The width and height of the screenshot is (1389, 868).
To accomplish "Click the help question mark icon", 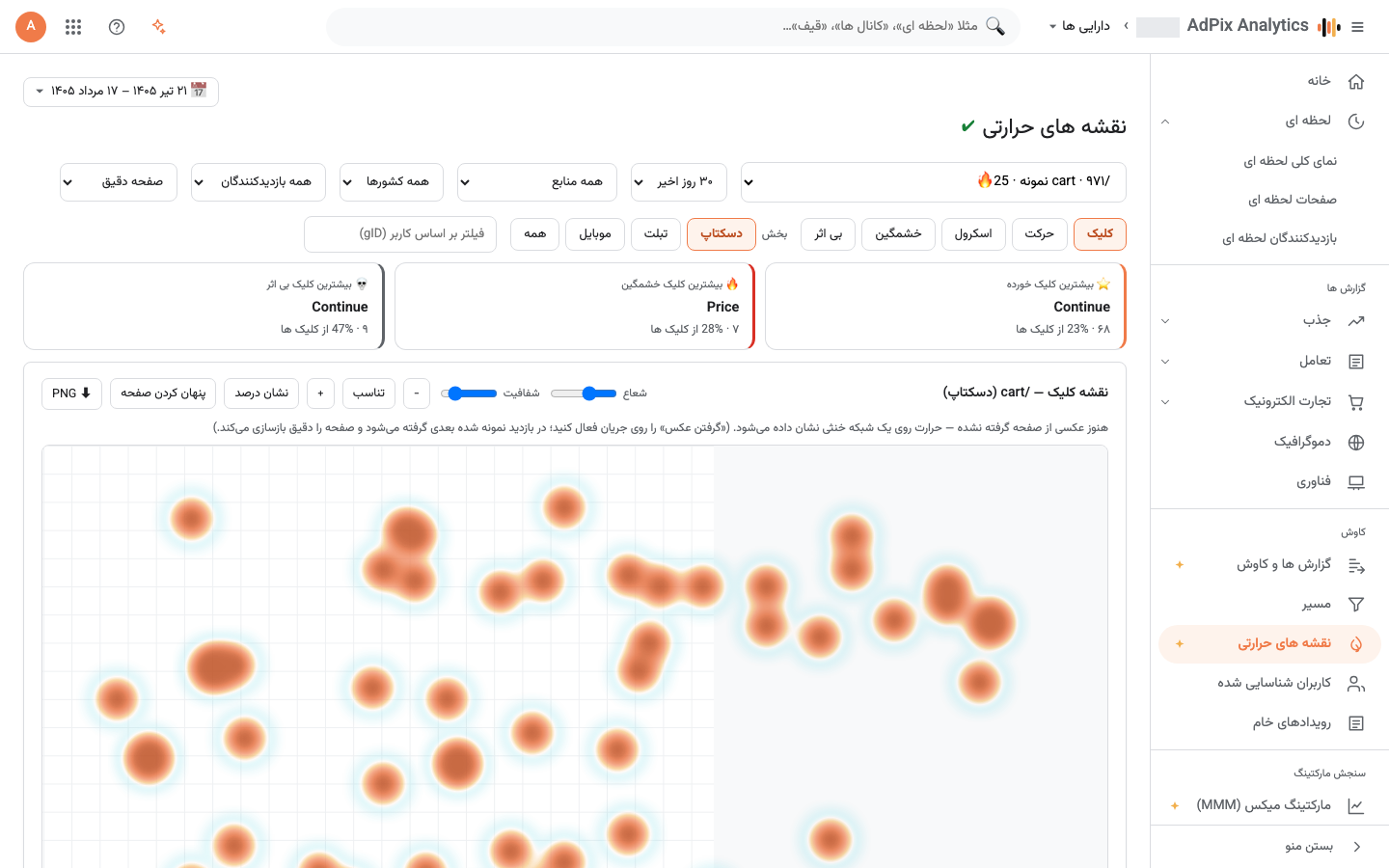I will pos(117,27).
